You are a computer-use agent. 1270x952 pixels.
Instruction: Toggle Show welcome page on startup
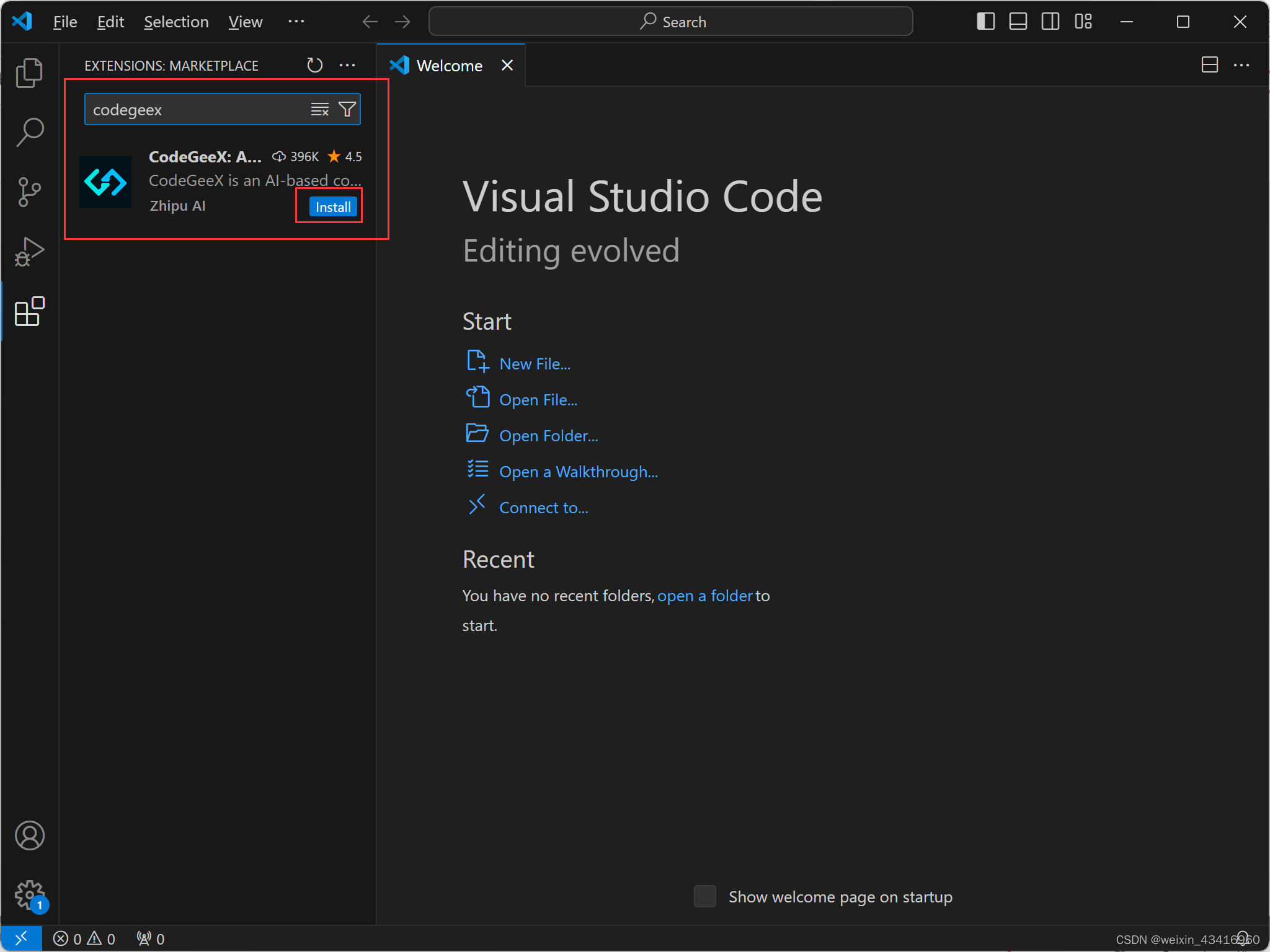pos(704,896)
